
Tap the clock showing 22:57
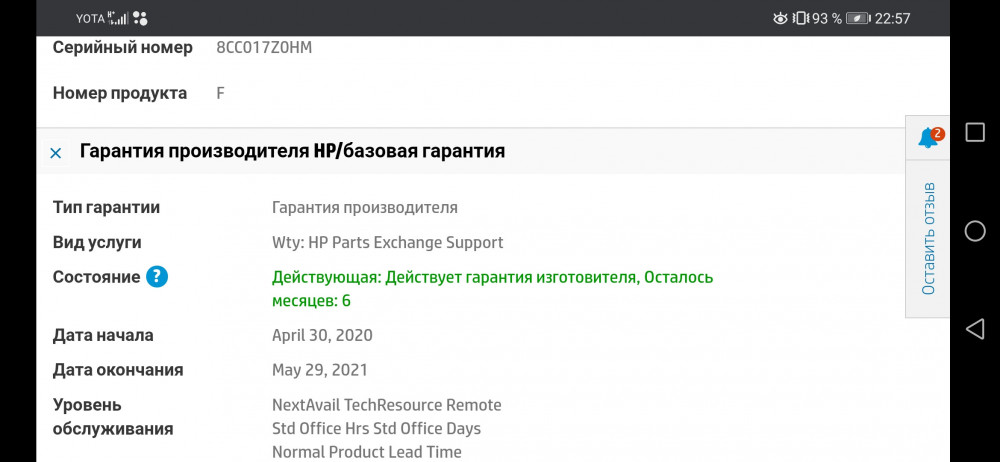(x=892, y=19)
